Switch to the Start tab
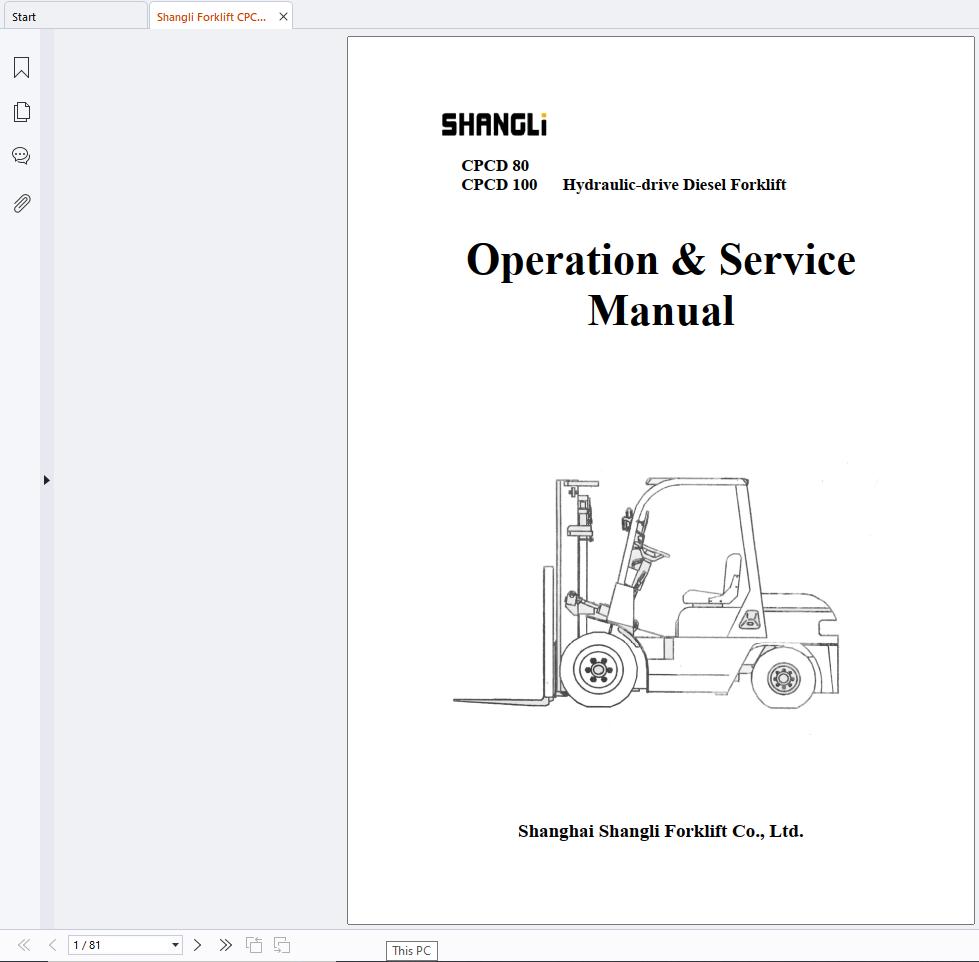This screenshot has width=979, height=962. point(74,17)
